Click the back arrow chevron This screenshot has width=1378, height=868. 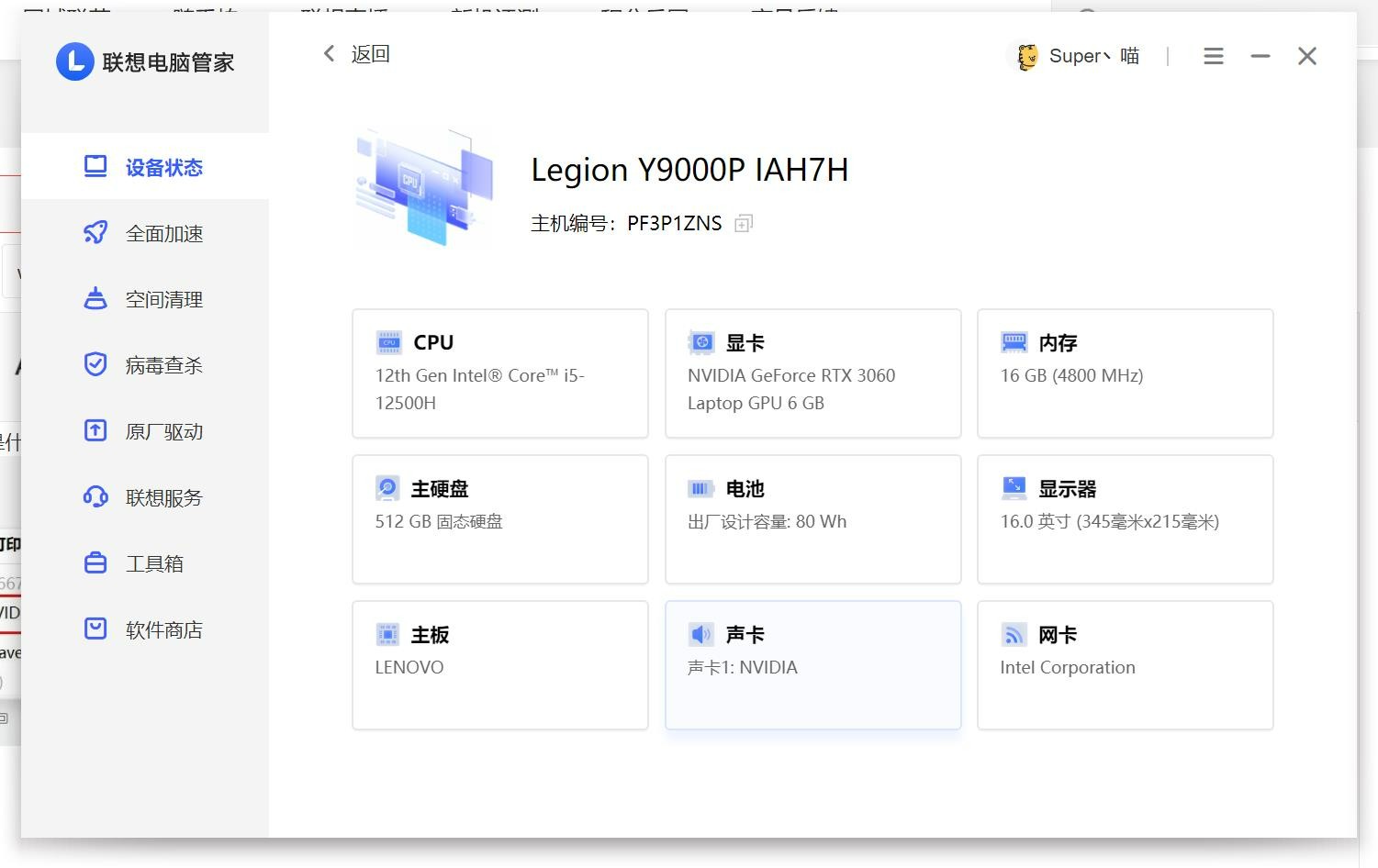[x=329, y=53]
